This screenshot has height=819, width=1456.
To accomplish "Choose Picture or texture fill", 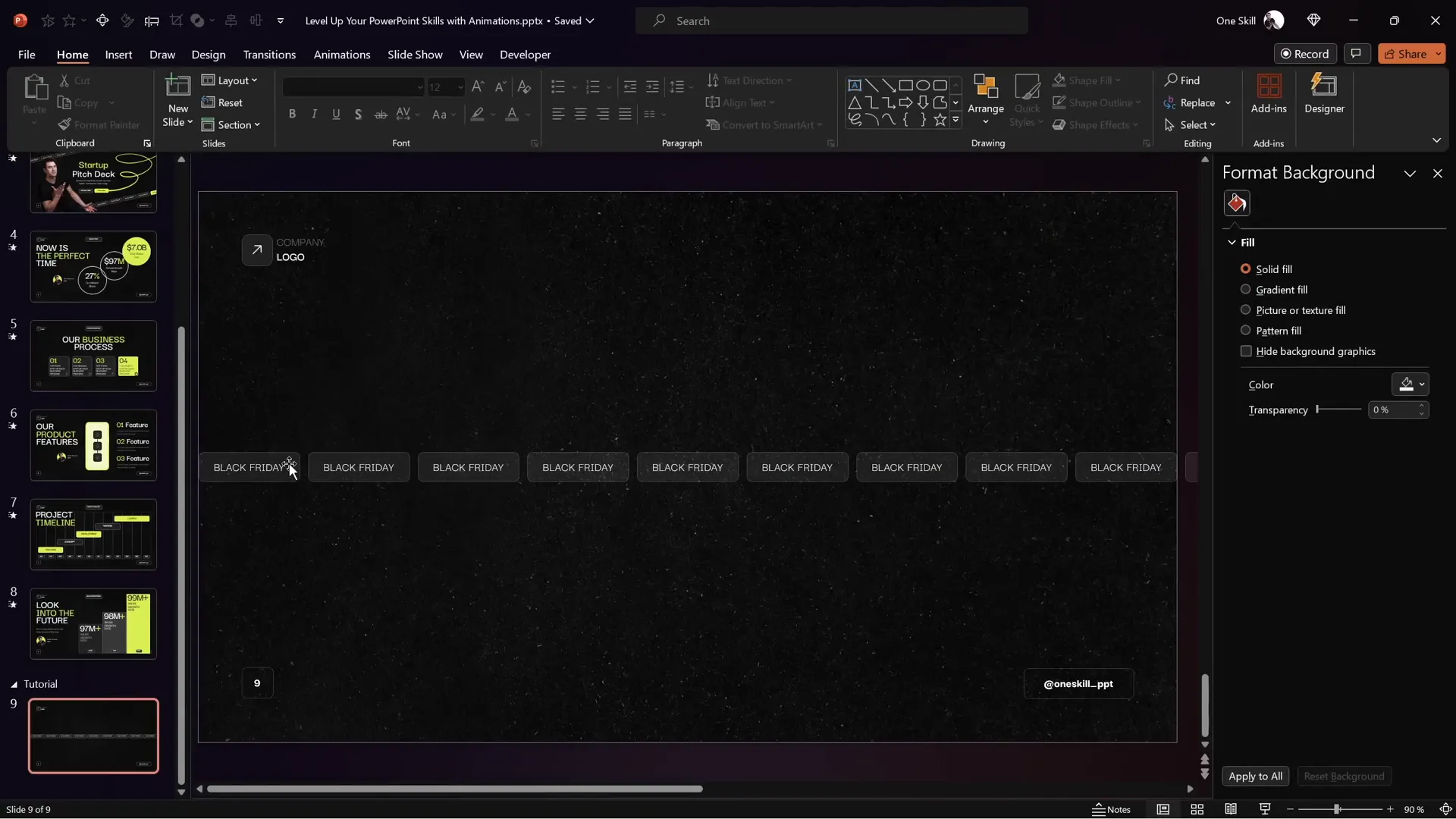I will (1246, 310).
